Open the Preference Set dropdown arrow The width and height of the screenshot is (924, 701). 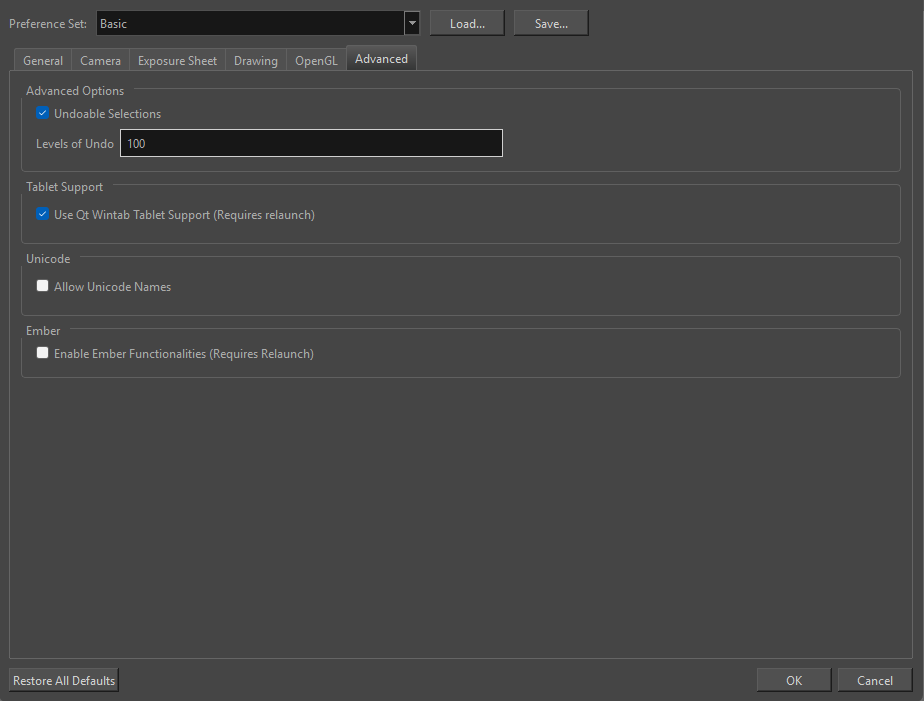point(412,24)
